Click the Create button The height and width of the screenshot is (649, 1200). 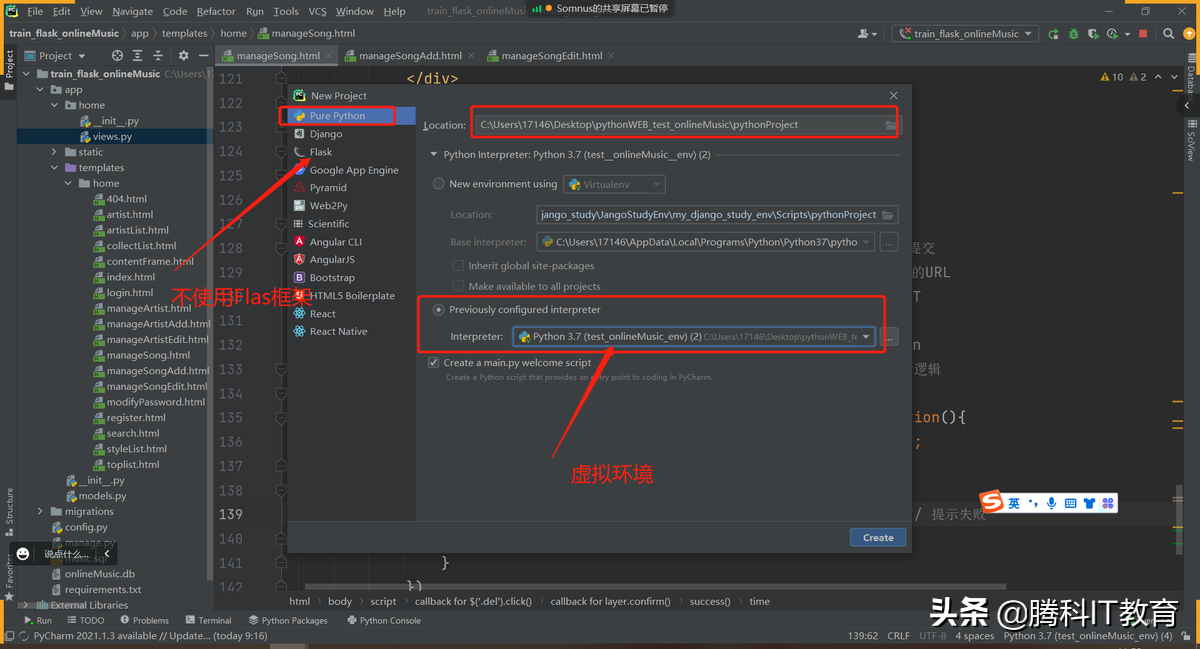pyautogui.click(x=877, y=537)
